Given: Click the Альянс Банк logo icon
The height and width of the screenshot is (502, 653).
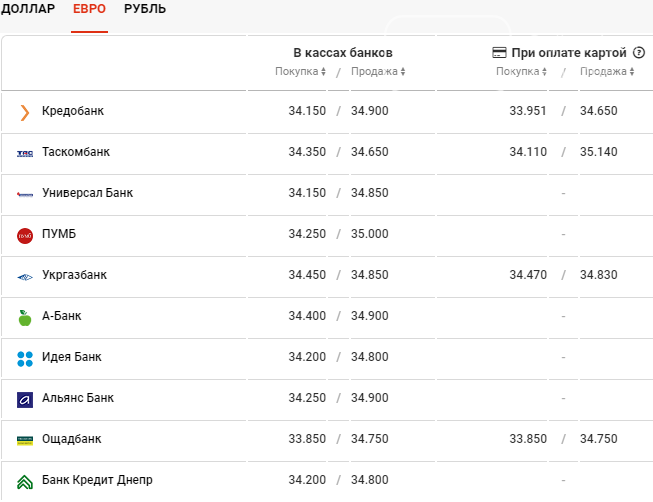Looking at the screenshot, I should [25, 399].
